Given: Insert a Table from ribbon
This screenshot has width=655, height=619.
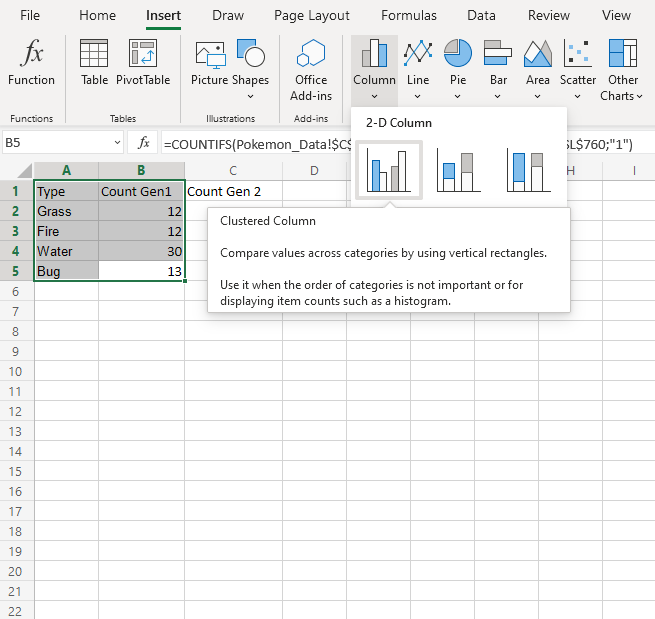Looking at the screenshot, I should click(94, 62).
